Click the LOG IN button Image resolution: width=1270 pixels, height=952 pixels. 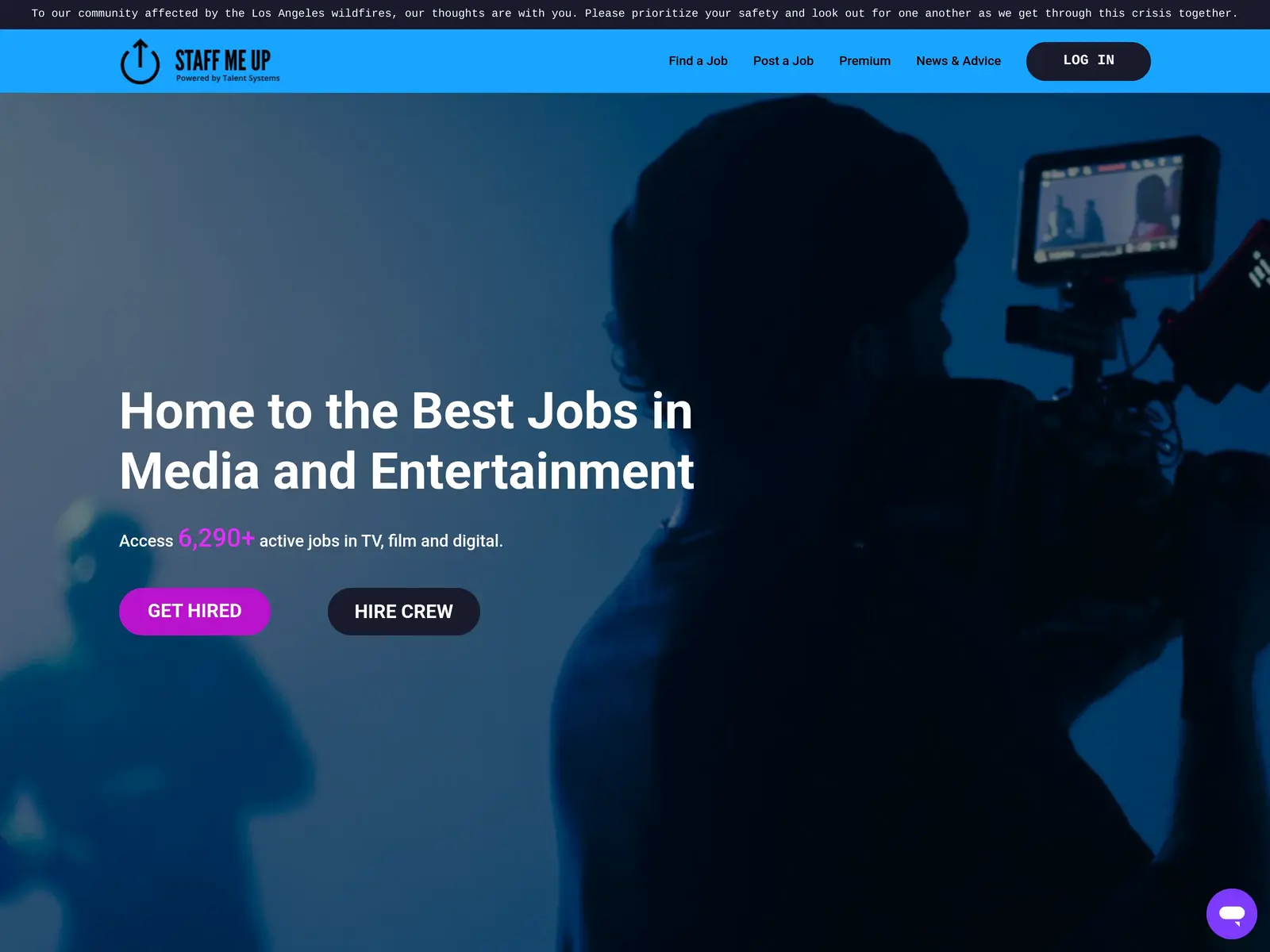(x=1088, y=61)
